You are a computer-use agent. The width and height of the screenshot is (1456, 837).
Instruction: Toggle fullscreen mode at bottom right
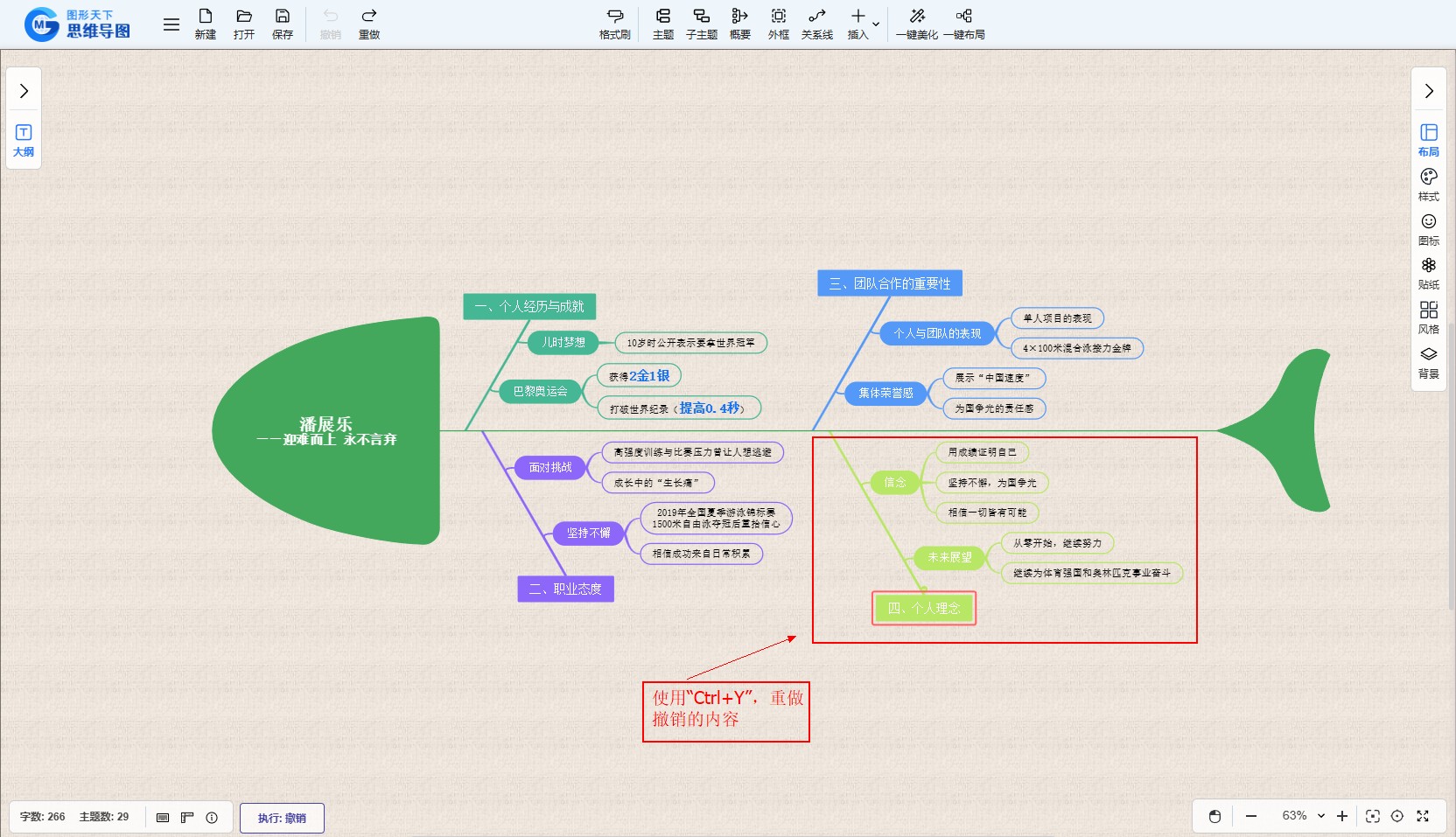(1423, 816)
